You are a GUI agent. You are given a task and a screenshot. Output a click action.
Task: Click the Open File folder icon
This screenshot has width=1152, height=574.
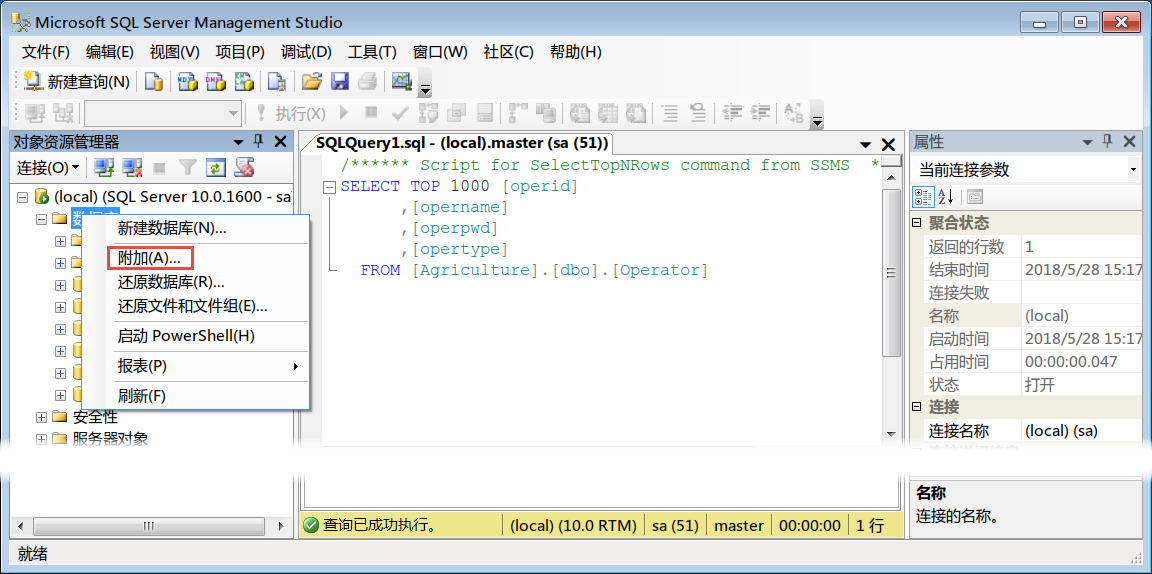(x=312, y=82)
